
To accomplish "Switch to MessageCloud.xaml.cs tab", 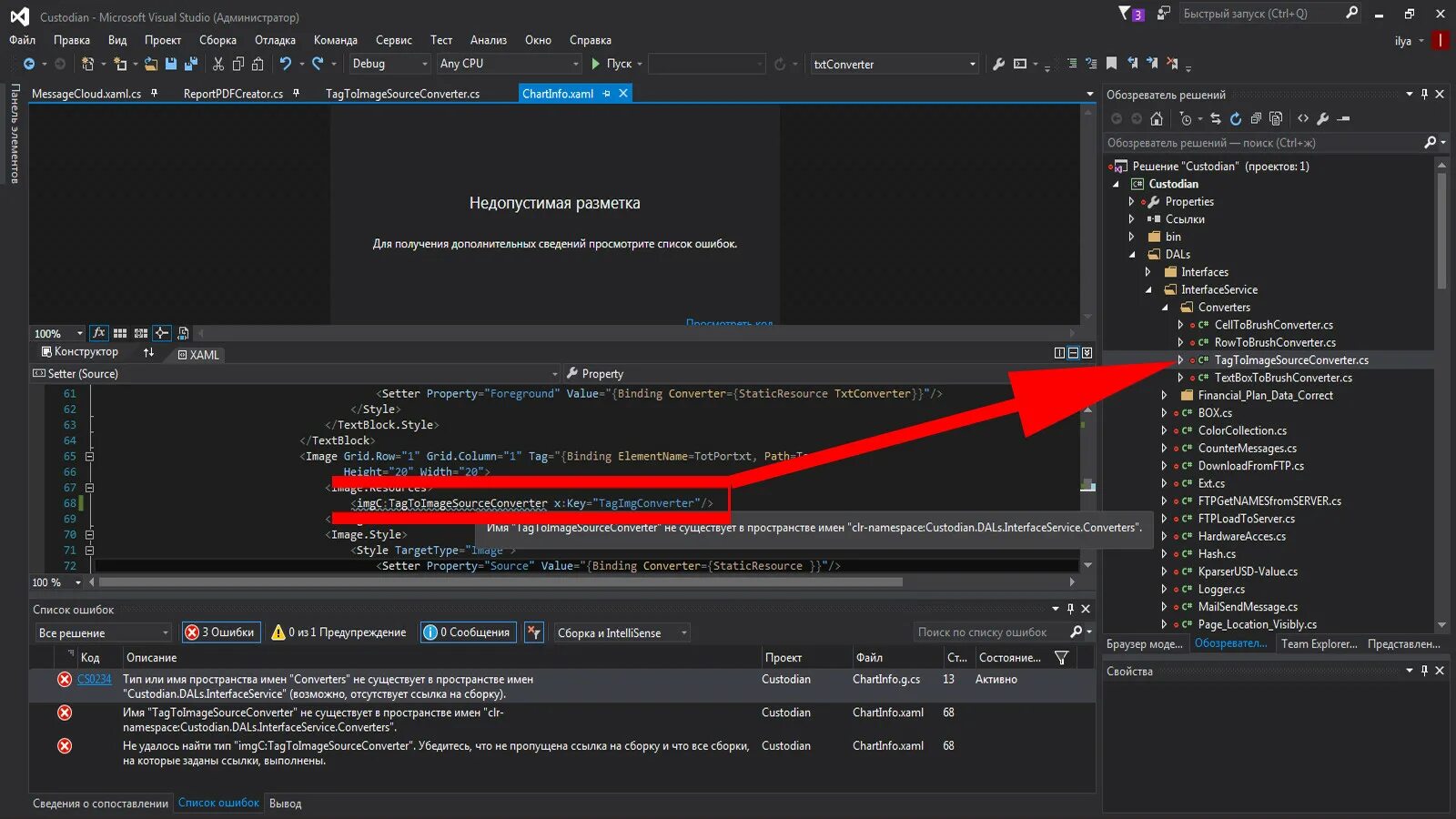I will (86, 94).
